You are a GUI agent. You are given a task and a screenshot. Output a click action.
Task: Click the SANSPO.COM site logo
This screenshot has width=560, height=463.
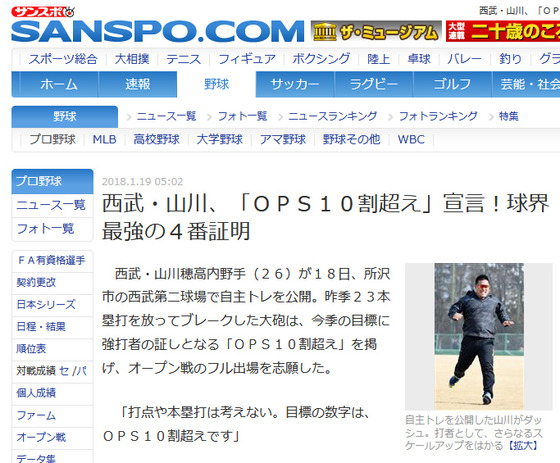[158, 31]
